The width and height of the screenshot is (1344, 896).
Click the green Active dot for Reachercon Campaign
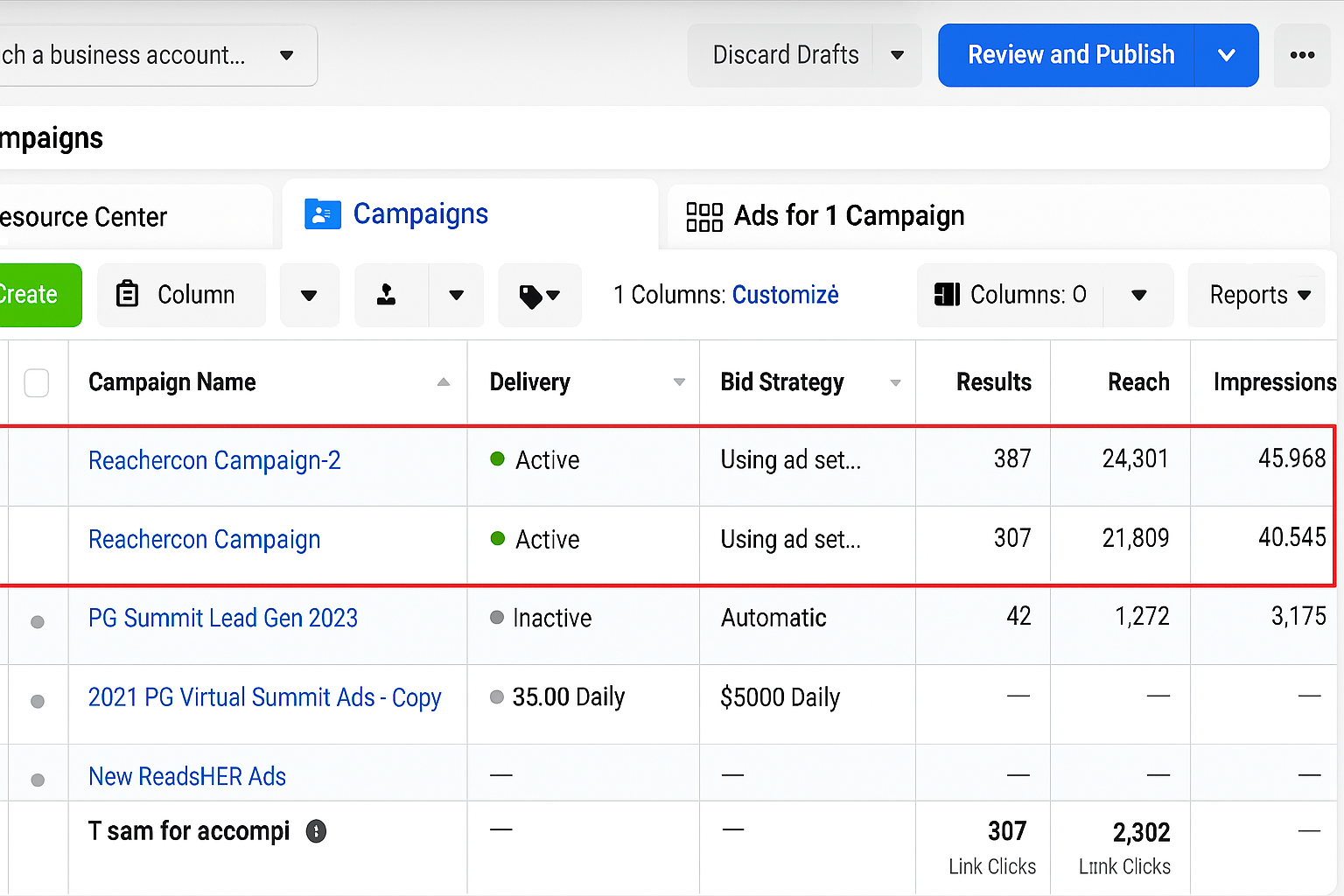pos(497,538)
